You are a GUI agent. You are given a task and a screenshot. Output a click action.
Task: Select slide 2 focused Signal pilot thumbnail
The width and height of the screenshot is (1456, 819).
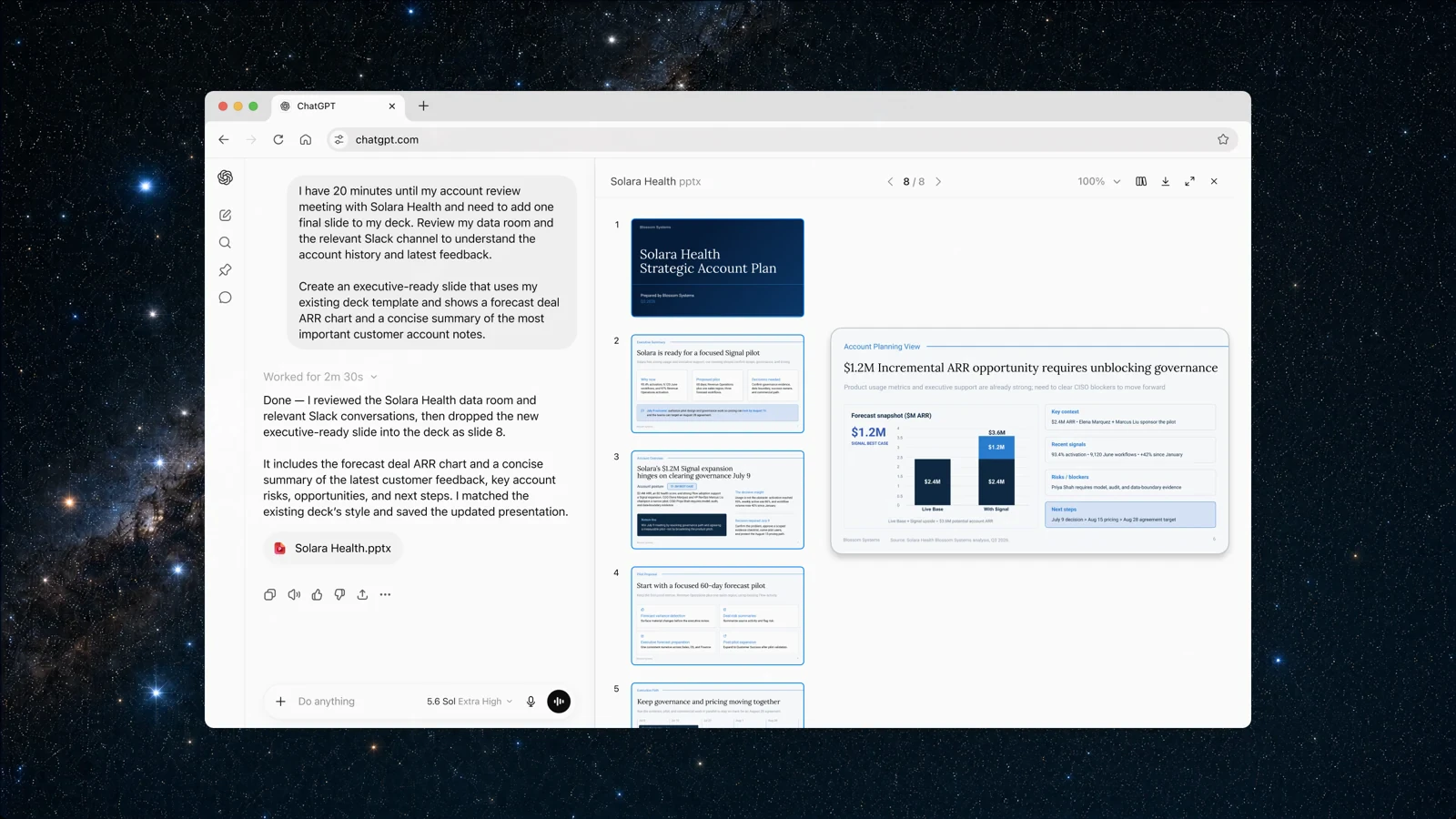tap(718, 383)
